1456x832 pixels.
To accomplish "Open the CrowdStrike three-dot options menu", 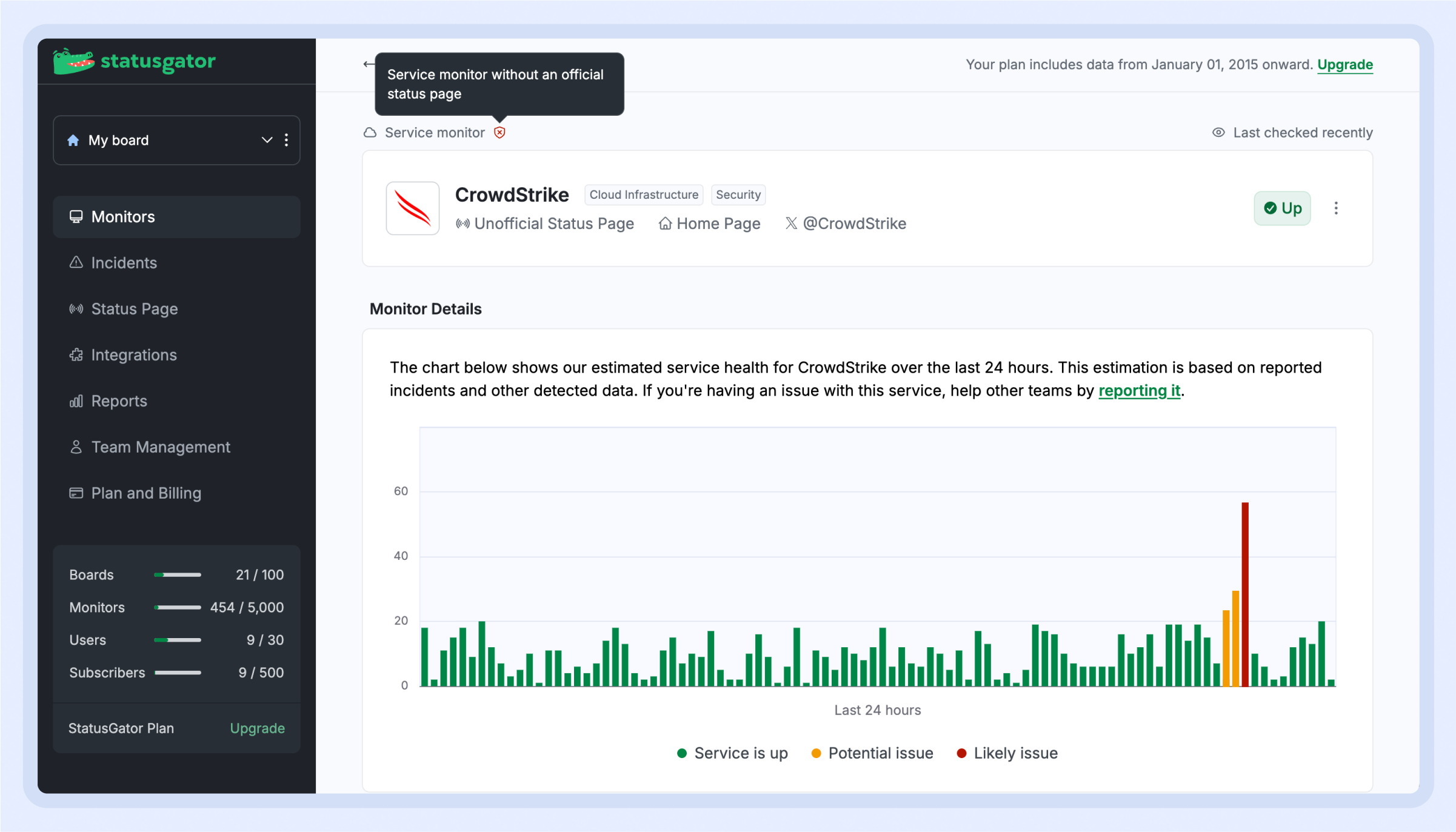I will click(x=1336, y=208).
